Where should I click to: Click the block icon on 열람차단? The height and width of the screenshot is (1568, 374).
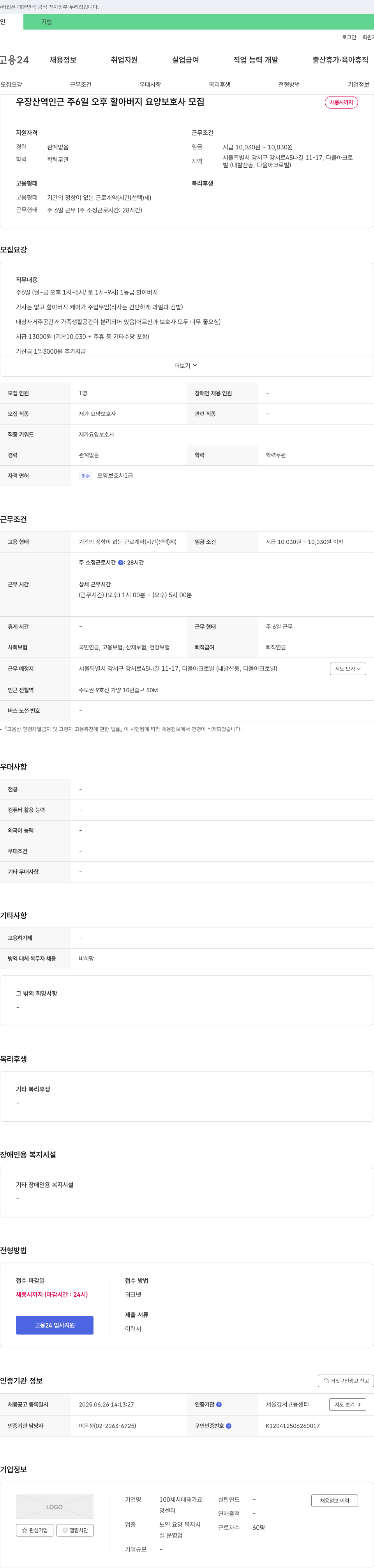[x=65, y=1529]
